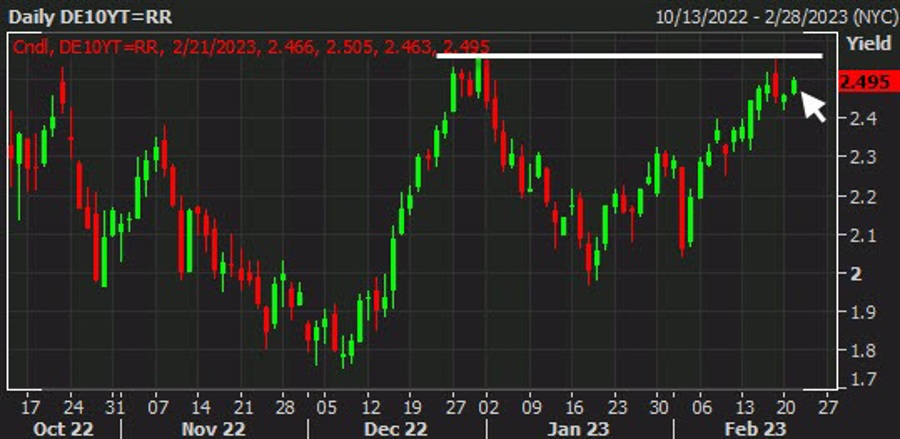Click the date tick '07' in November
Image resolution: width=900 pixels, height=439 pixels.
tap(156, 408)
